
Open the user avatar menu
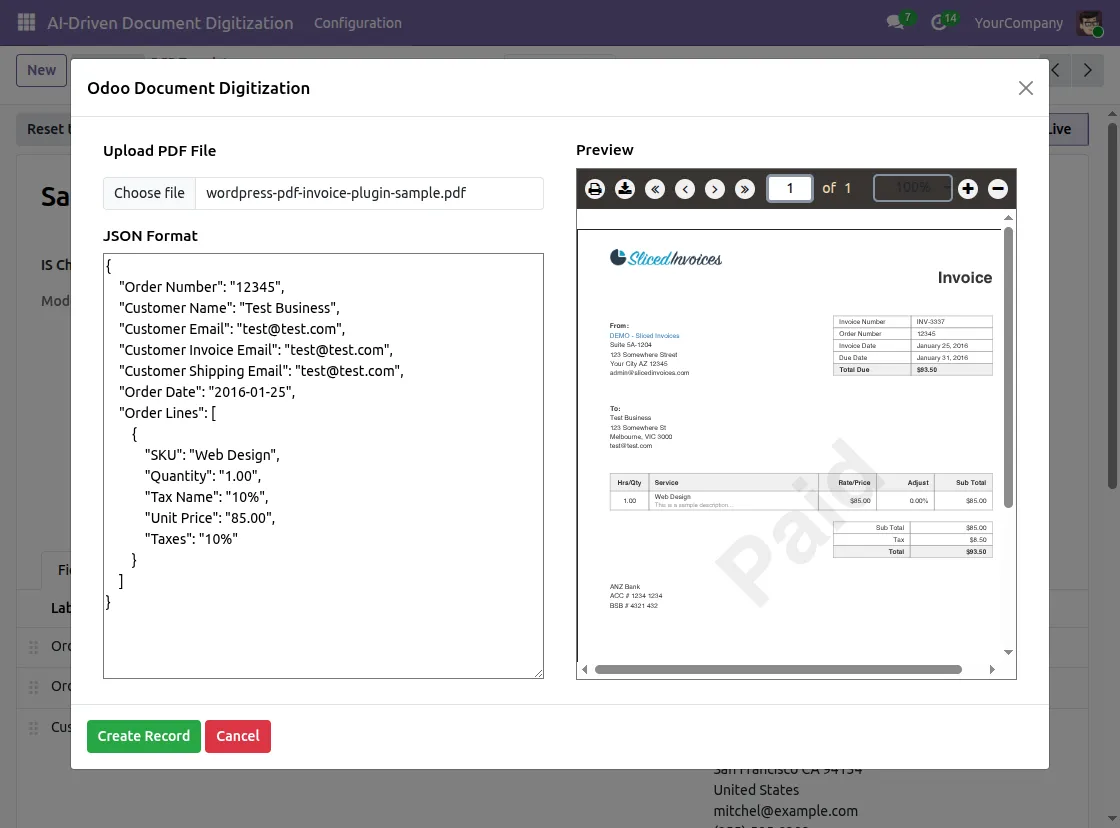click(1090, 23)
